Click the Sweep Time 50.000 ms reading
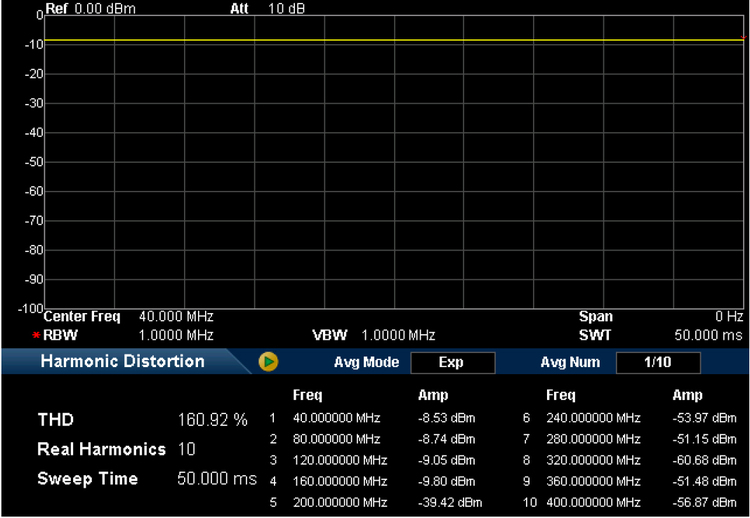Screen dimensions: 750x518 point(216,479)
